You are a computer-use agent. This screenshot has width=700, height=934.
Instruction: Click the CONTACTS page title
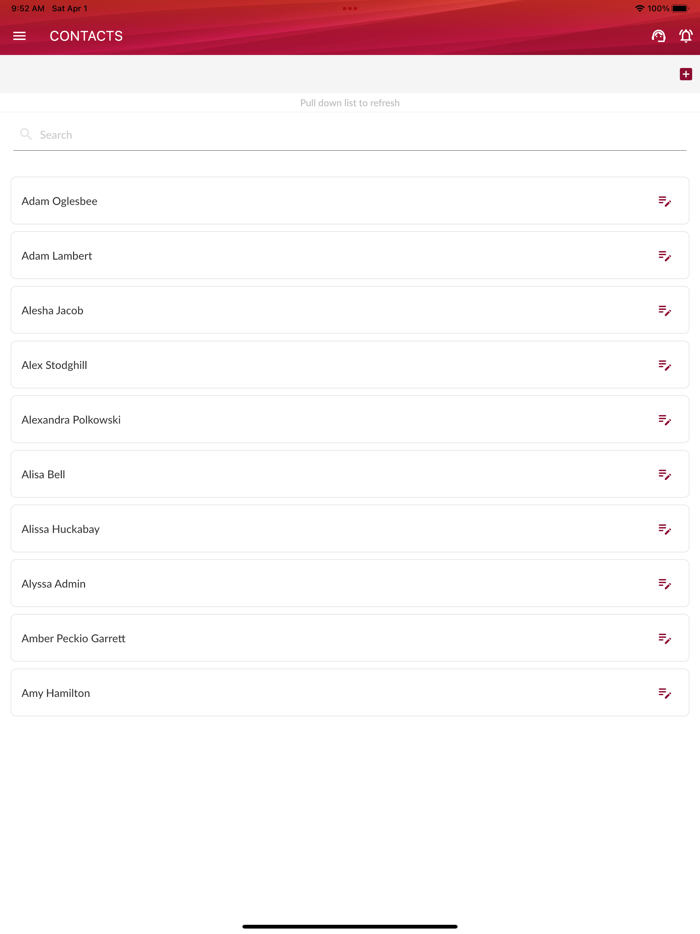(x=86, y=36)
